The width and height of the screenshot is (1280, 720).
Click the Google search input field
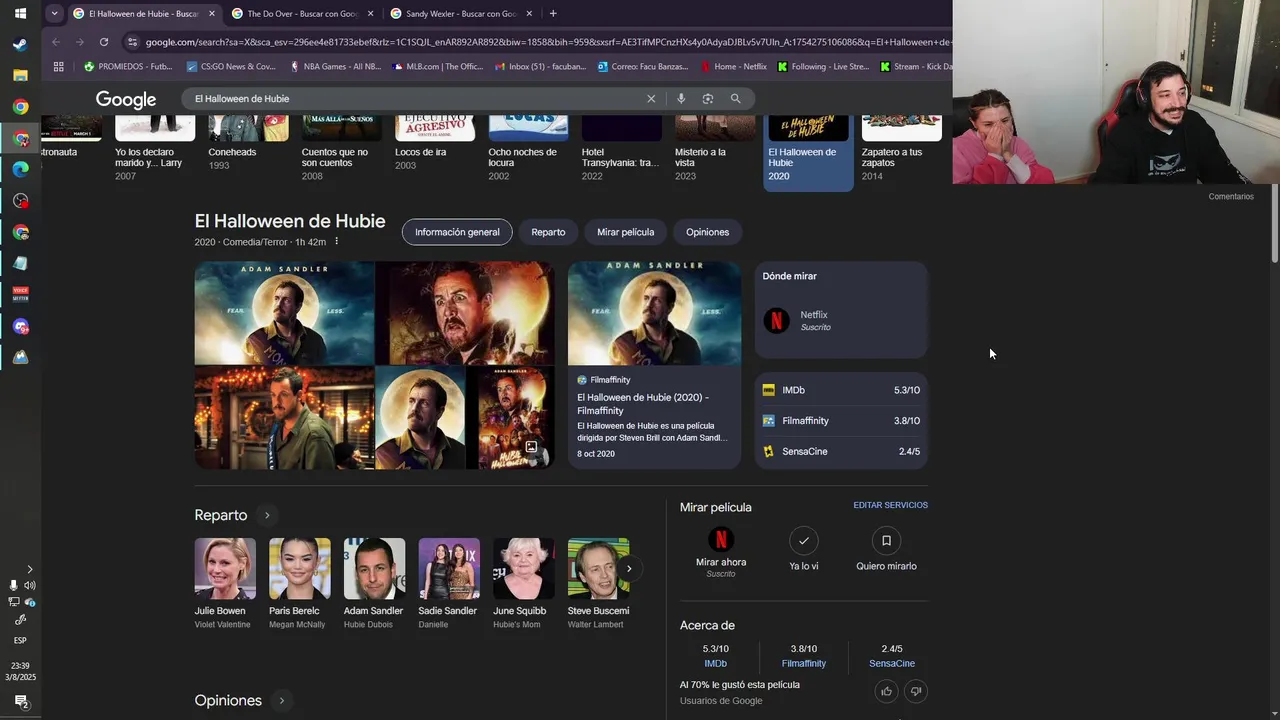coord(417,99)
